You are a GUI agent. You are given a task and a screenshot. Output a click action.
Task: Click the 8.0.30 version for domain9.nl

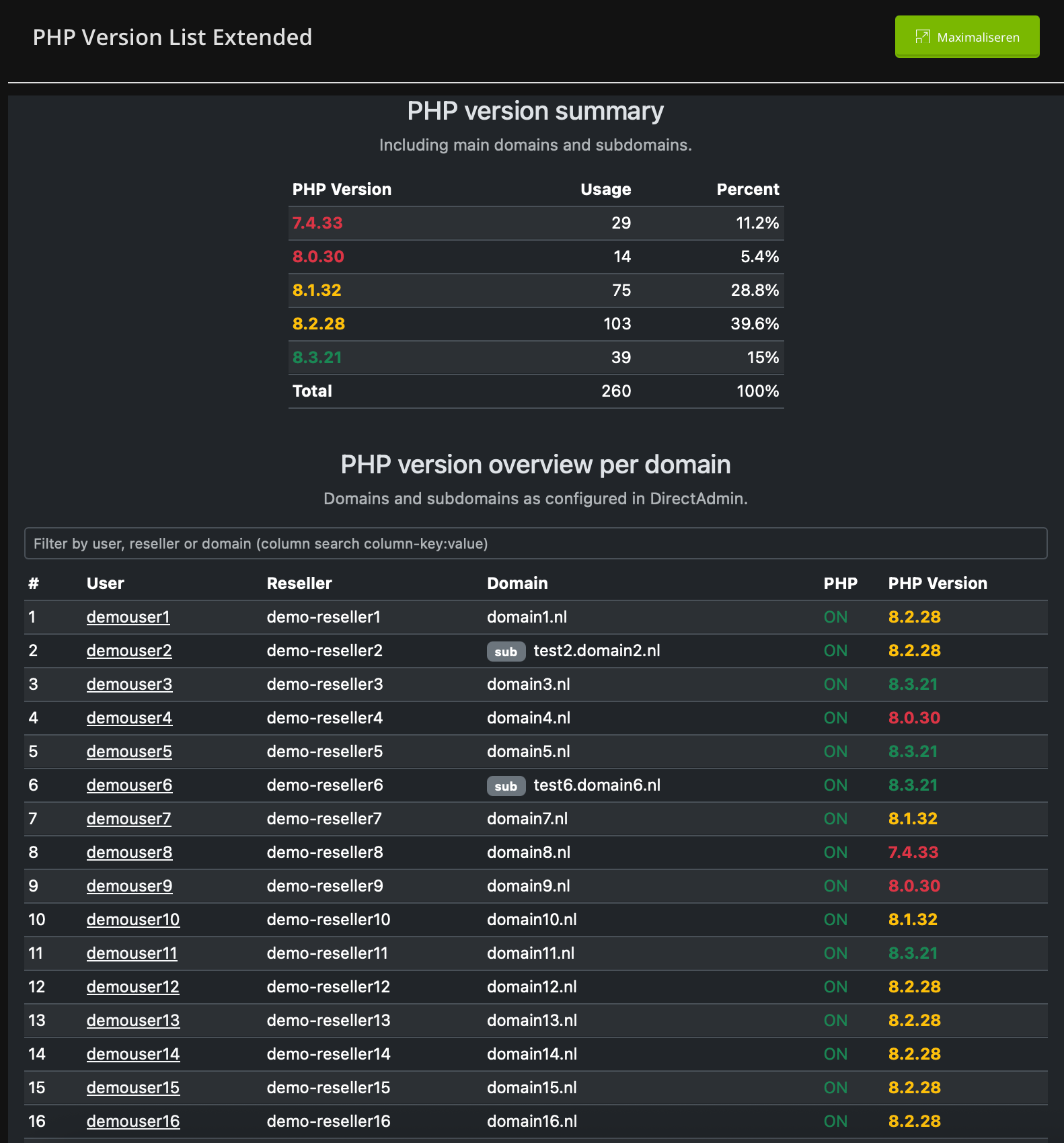[914, 885]
